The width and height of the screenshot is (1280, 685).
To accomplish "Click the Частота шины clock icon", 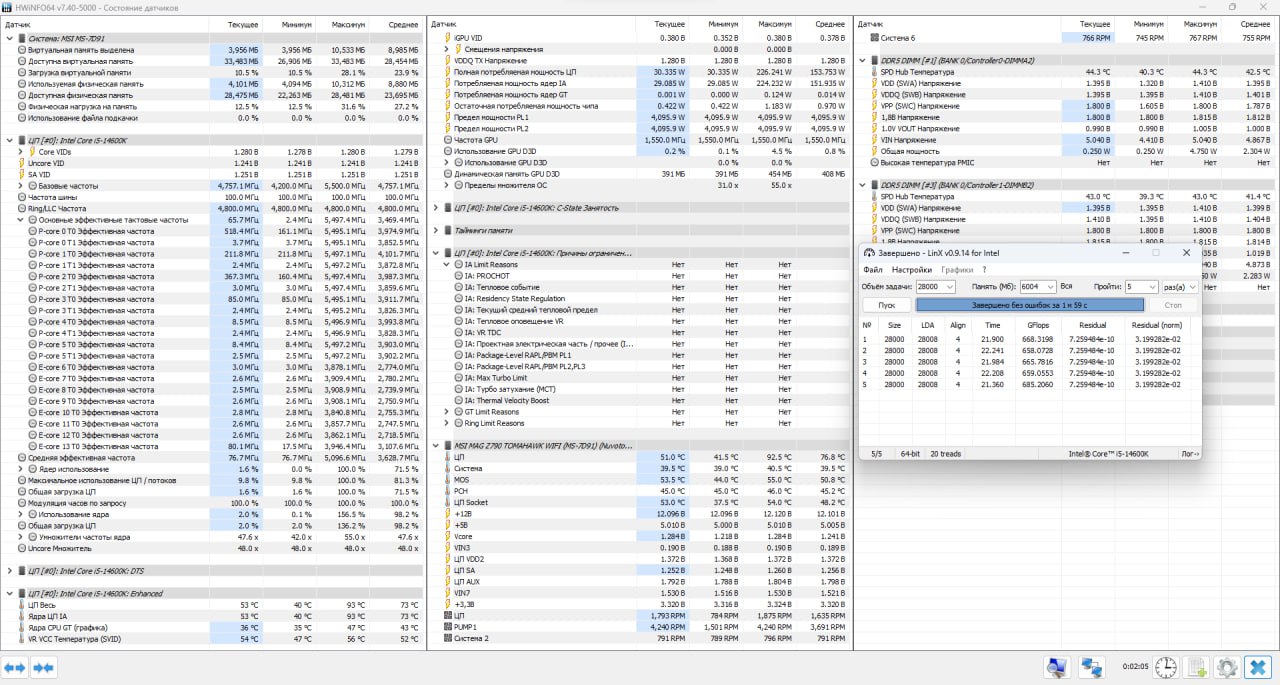I will tap(21, 197).
